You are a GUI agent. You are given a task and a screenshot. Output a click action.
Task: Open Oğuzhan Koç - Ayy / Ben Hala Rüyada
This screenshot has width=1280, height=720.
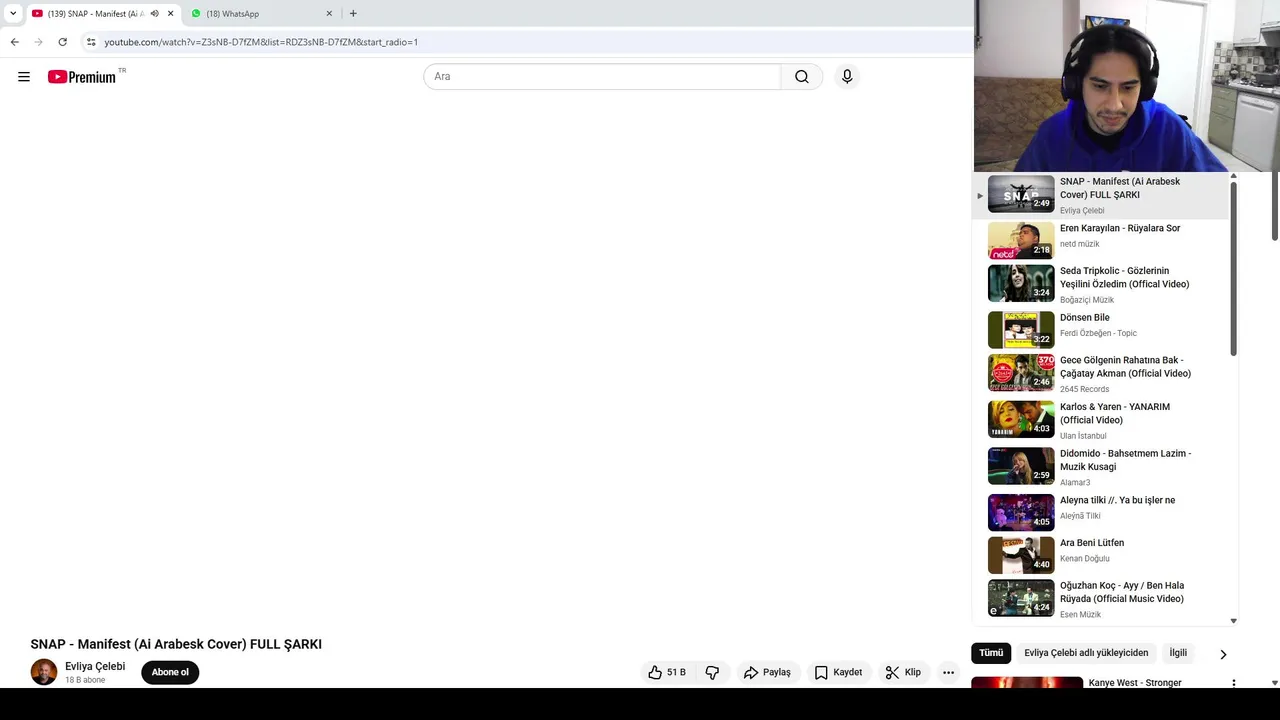point(1101,598)
